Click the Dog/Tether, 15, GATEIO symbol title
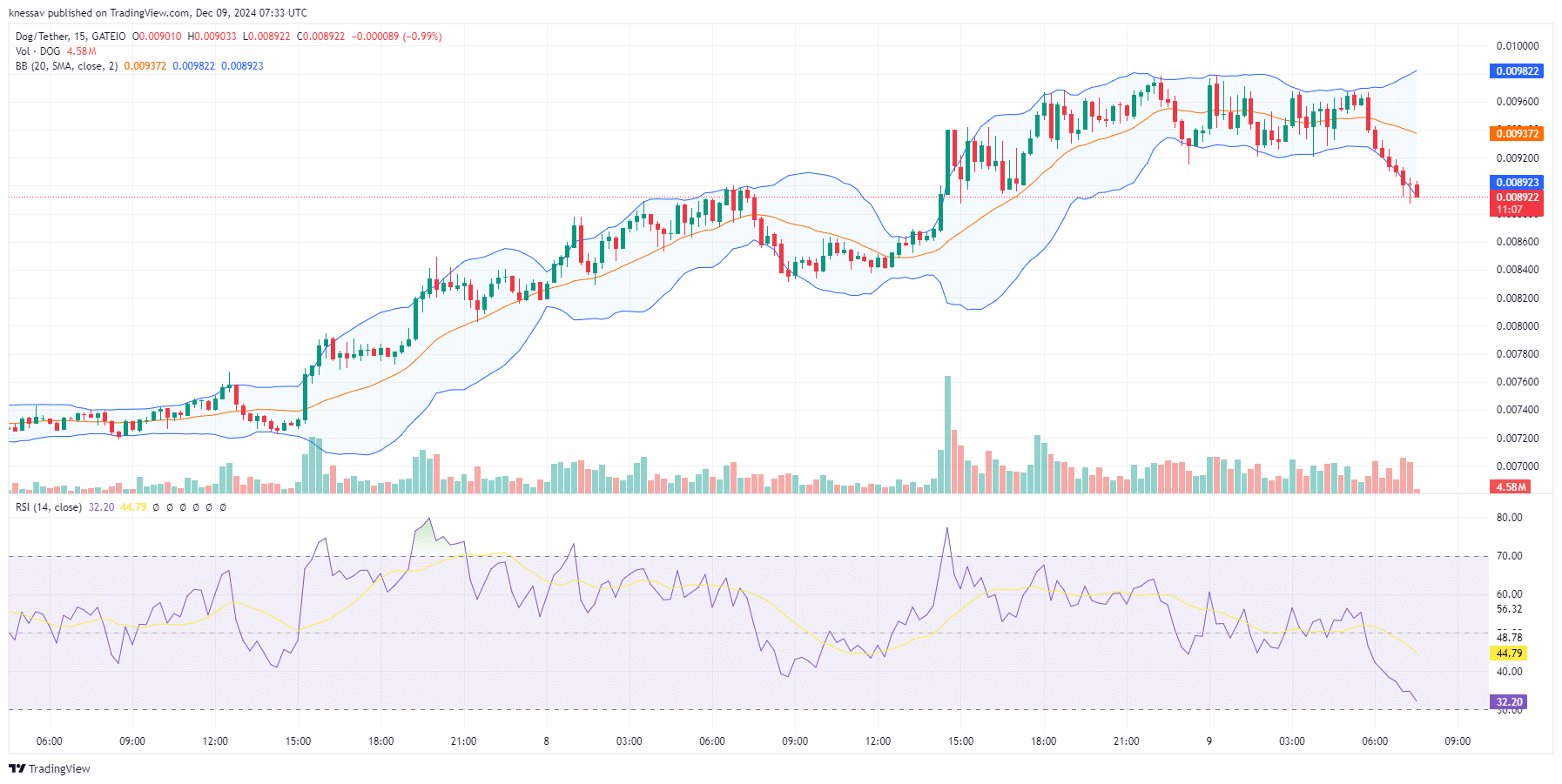This screenshot has height=784, width=1562. click(71, 37)
